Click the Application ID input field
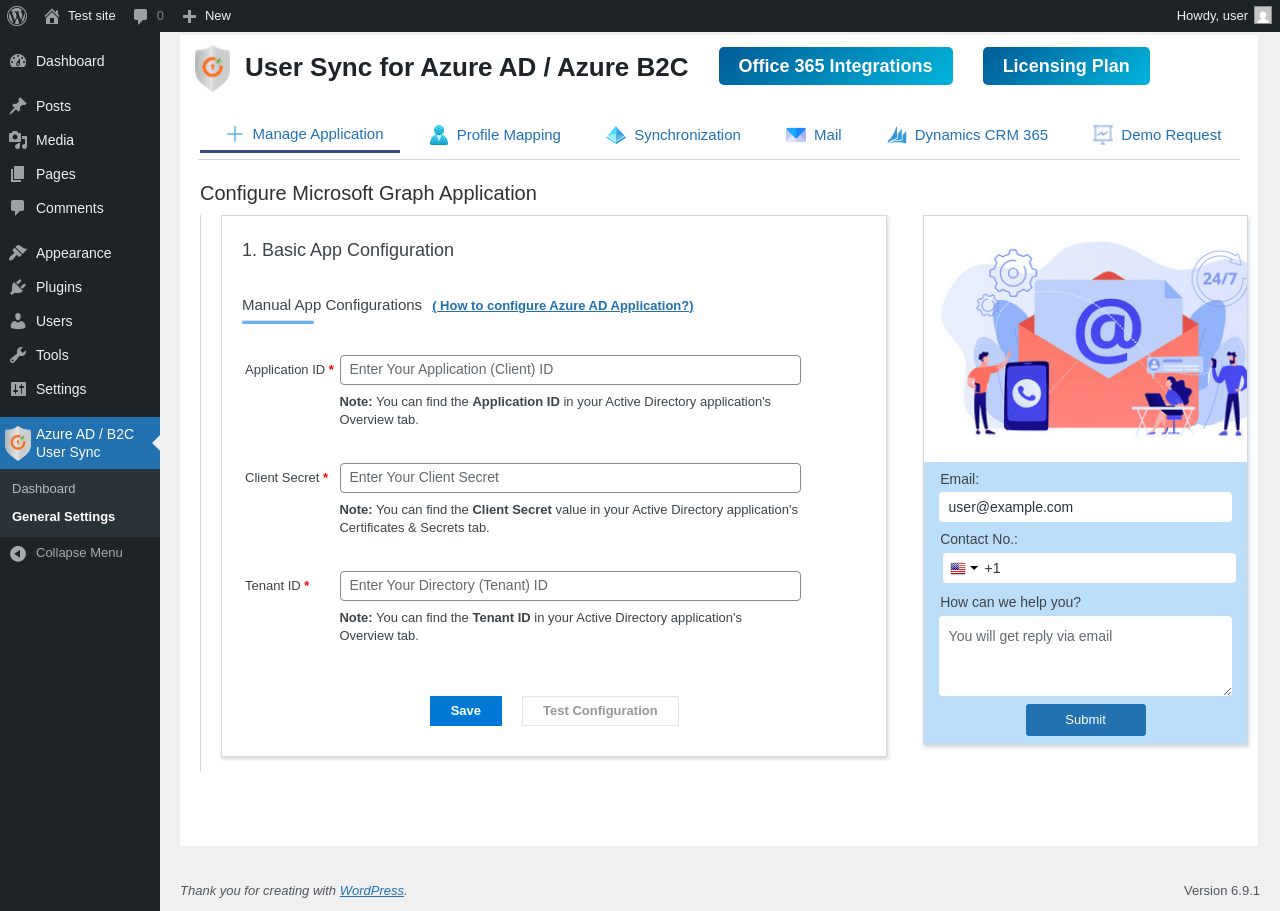Viewport: 1280px width, 911px height. [570, 370]
